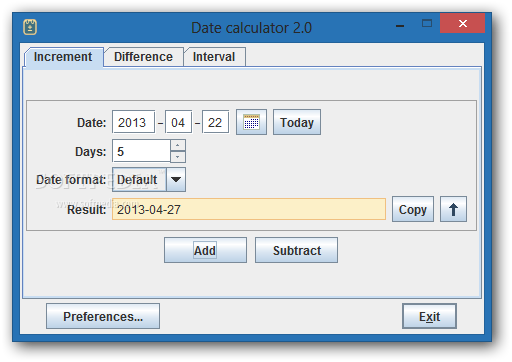
Task: Copy the result date
Action: 413,209
